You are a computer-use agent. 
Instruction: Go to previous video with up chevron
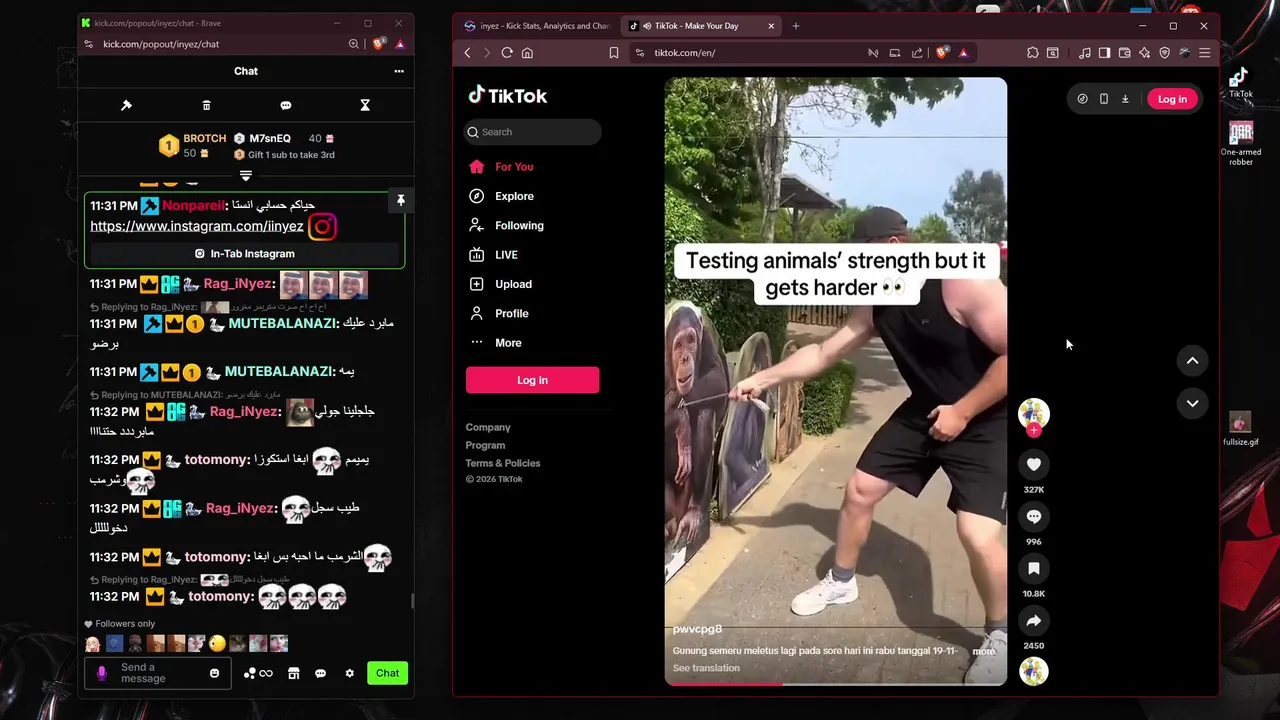(1192, 360)
